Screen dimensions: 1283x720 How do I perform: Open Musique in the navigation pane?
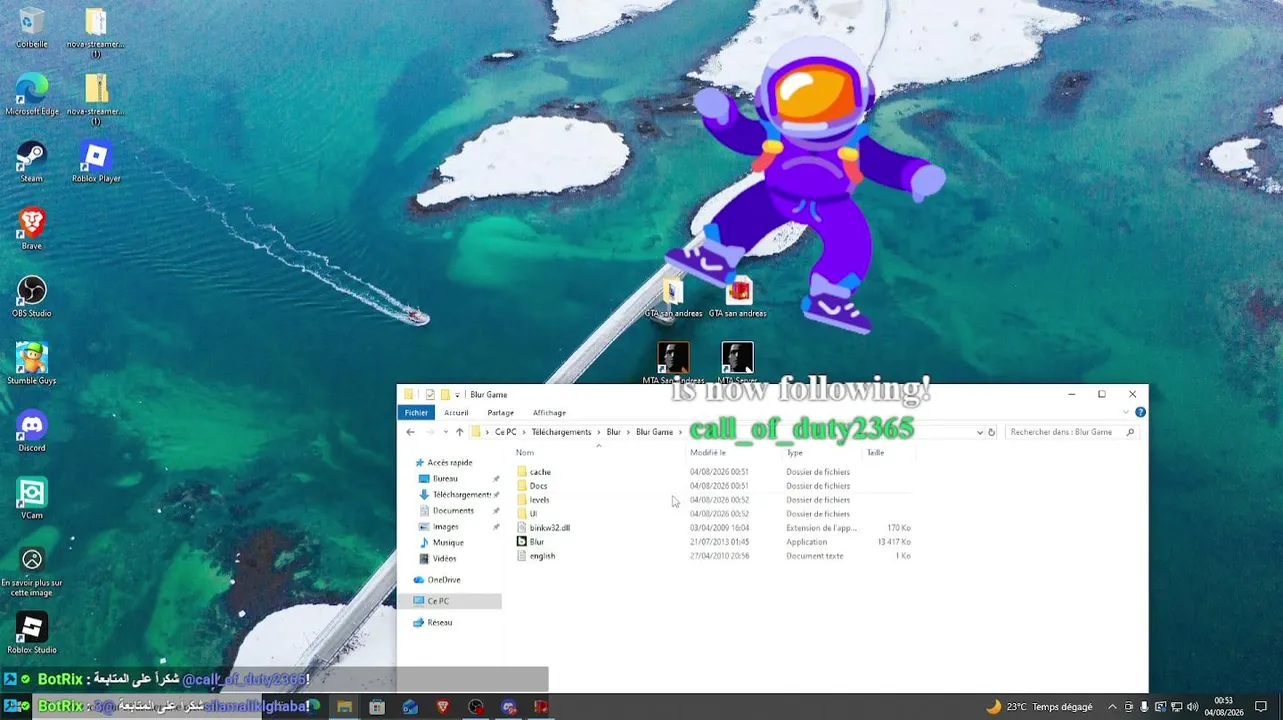pyautogui.click(x=448, y=542)
